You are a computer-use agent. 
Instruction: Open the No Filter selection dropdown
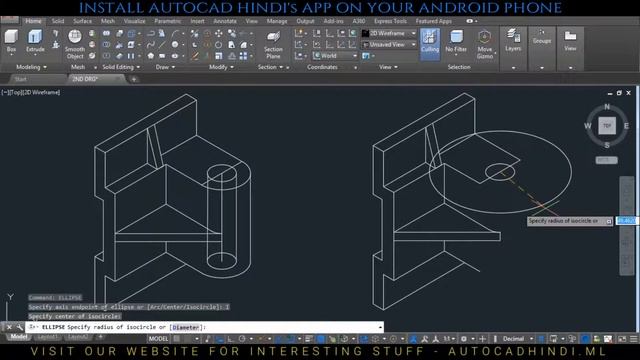[456, 42]
